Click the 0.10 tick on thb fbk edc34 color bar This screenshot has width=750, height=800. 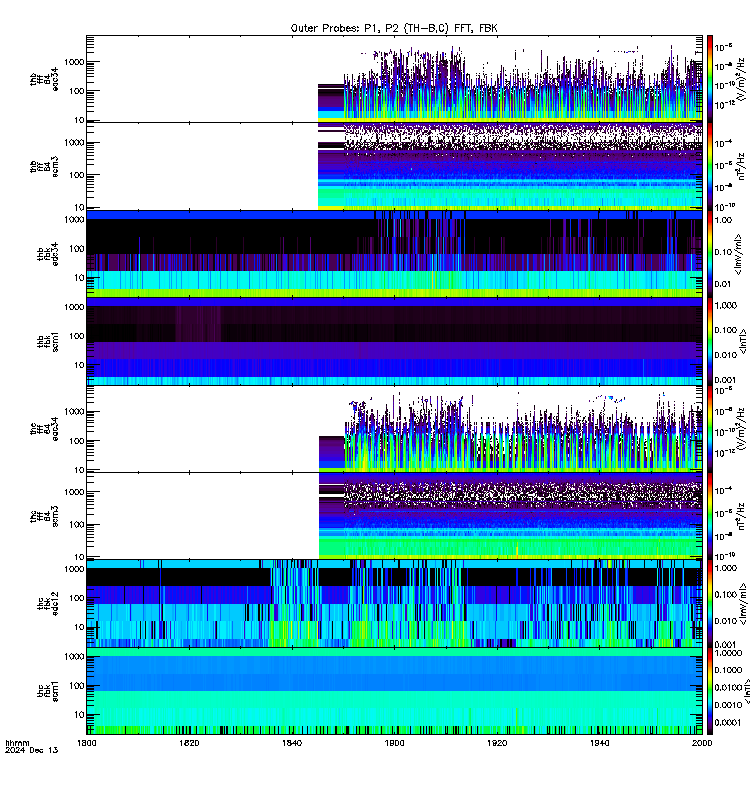(x=723, y=252)
